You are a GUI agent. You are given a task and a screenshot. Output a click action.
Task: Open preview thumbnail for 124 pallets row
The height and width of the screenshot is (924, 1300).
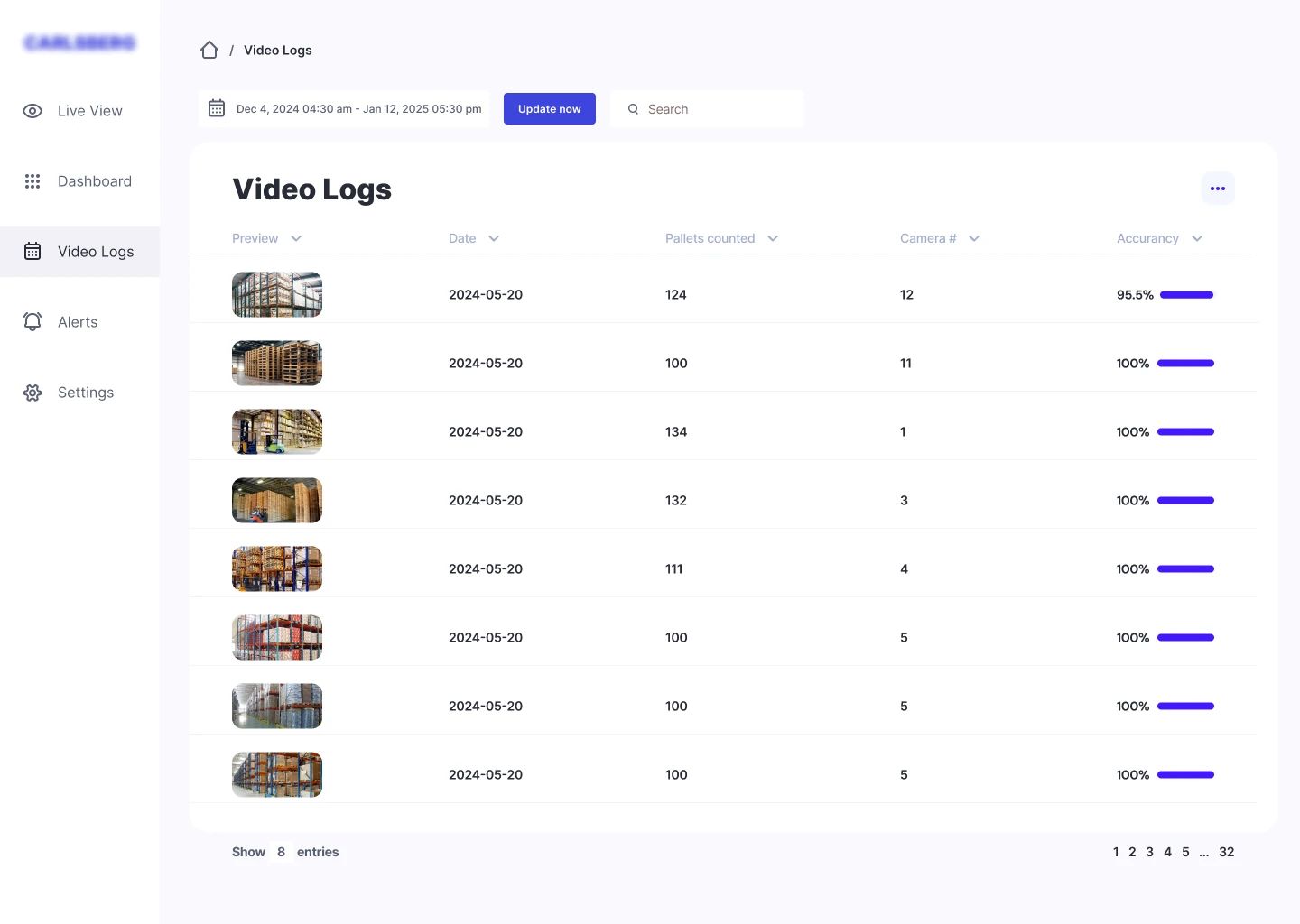(x=277, y=295)
